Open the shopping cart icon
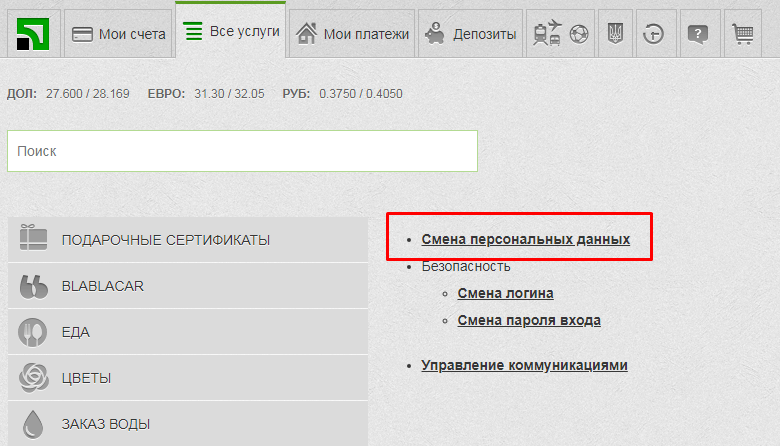The height and width of the screenshot is (446, 780). [741, 34]
